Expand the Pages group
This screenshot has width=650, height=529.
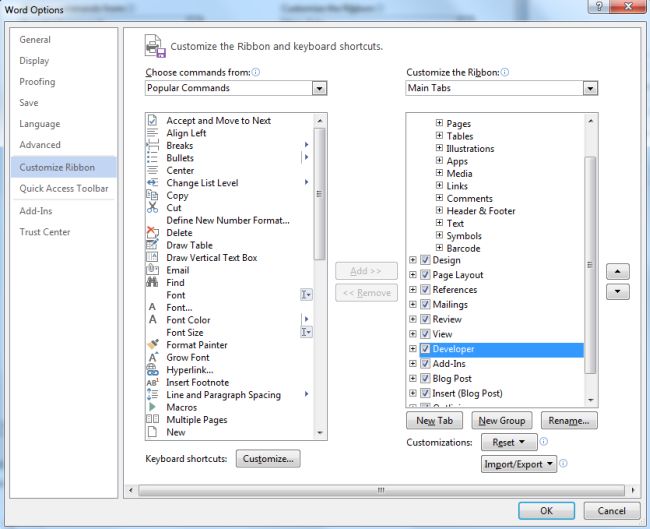point(439,123)
